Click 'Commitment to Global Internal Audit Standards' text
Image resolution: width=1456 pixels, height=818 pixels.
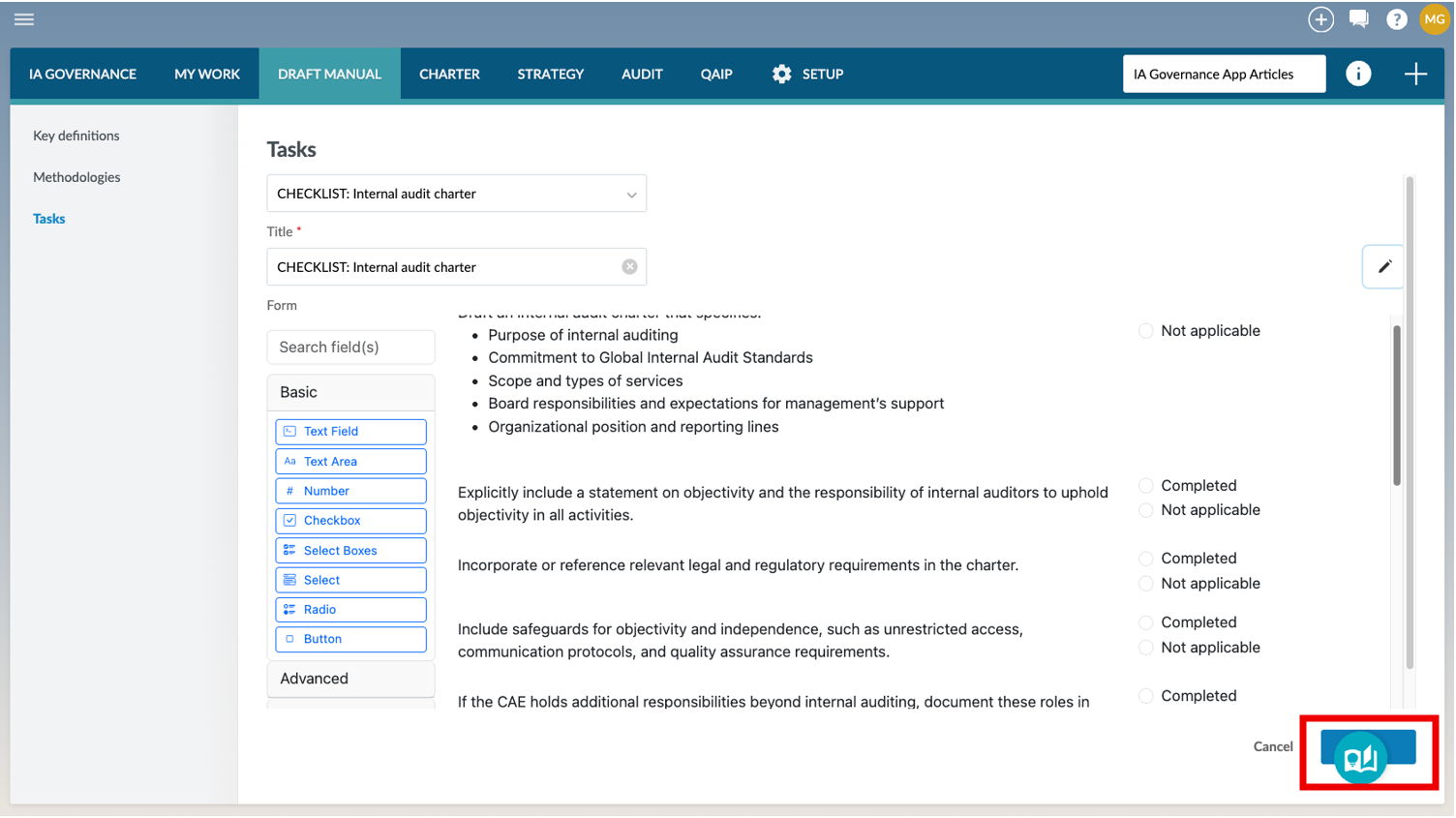click(651, 357)
